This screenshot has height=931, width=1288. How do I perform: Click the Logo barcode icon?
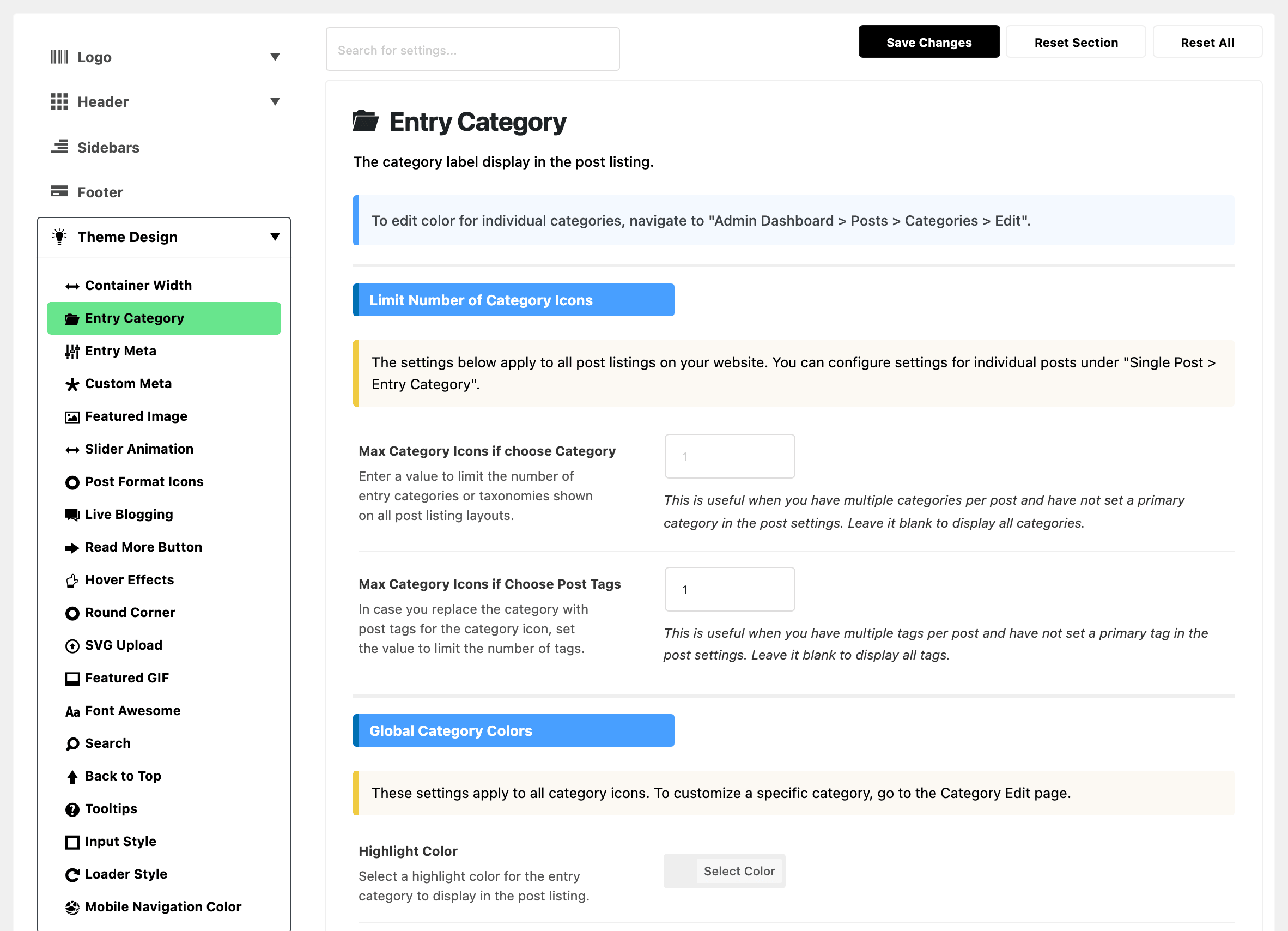click(x=59, y=57)
